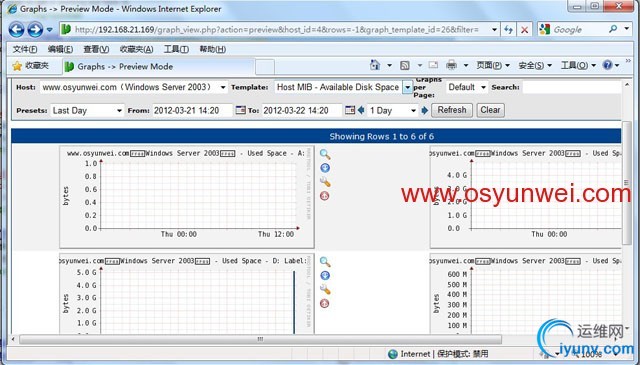
Task: Click the blue Help question icon
Action: (x=607, y=65)
